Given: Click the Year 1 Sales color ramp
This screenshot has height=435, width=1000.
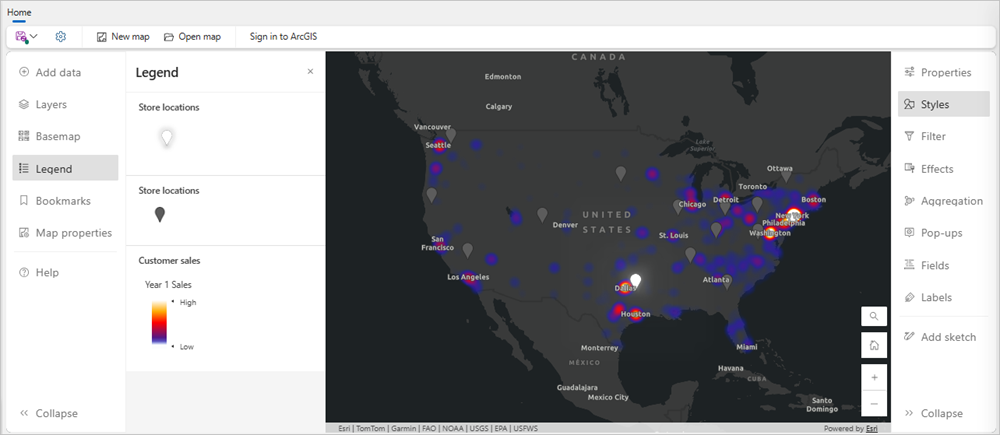Looking at the screenshot, I should click(x=159, y=323).
